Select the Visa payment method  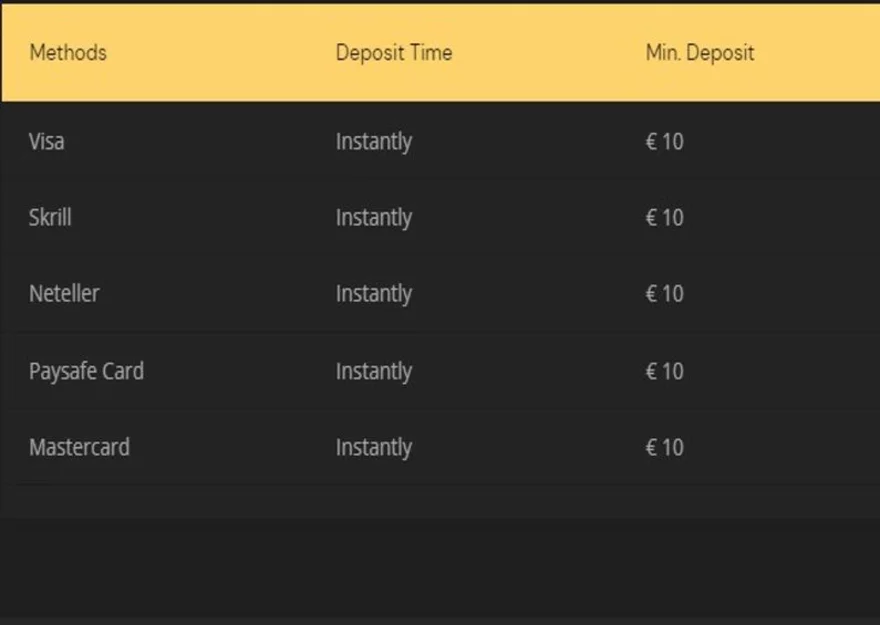[x=47, y=141]
